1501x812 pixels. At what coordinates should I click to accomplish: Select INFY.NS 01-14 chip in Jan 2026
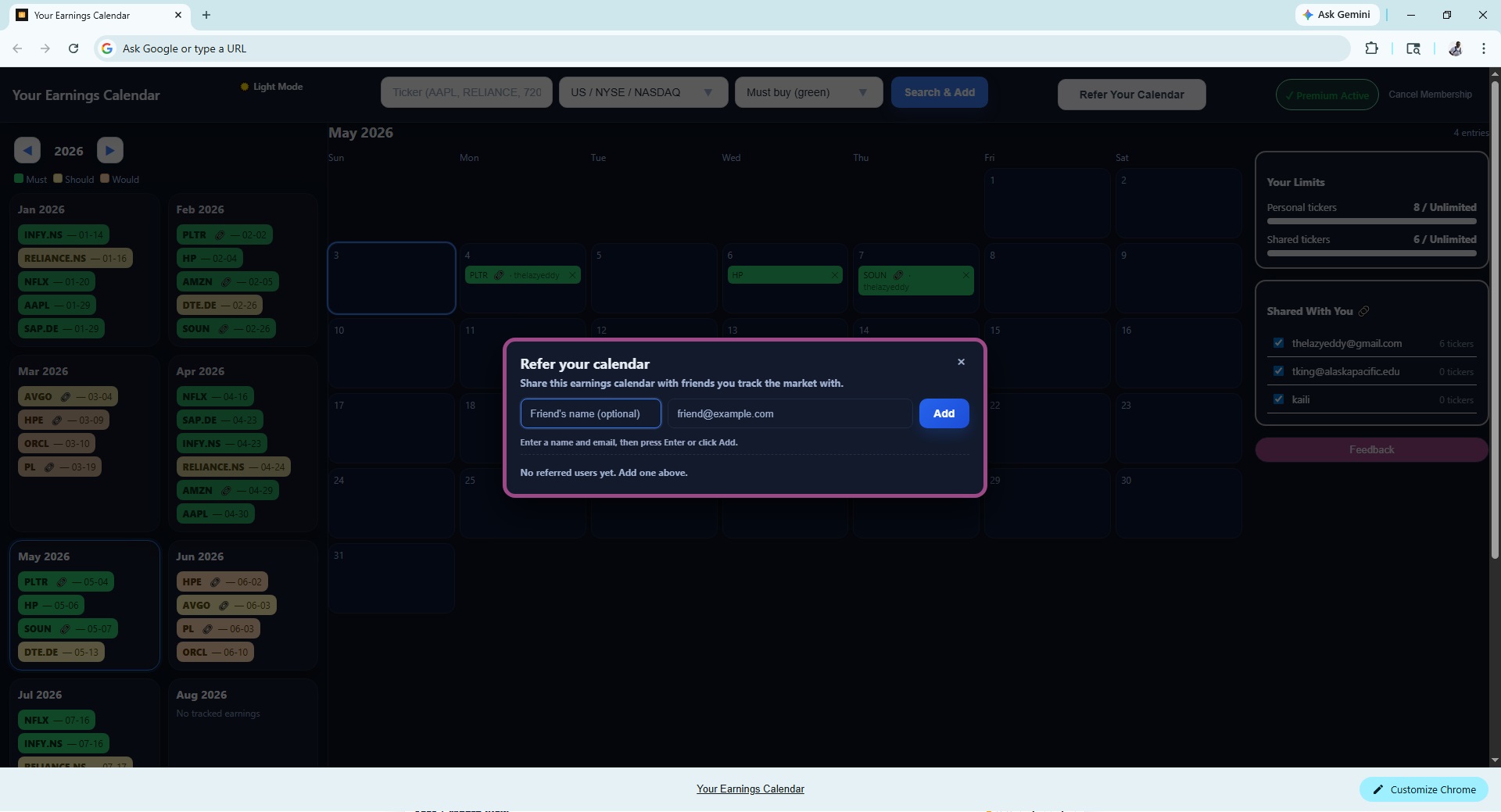[x=63, y=234]
